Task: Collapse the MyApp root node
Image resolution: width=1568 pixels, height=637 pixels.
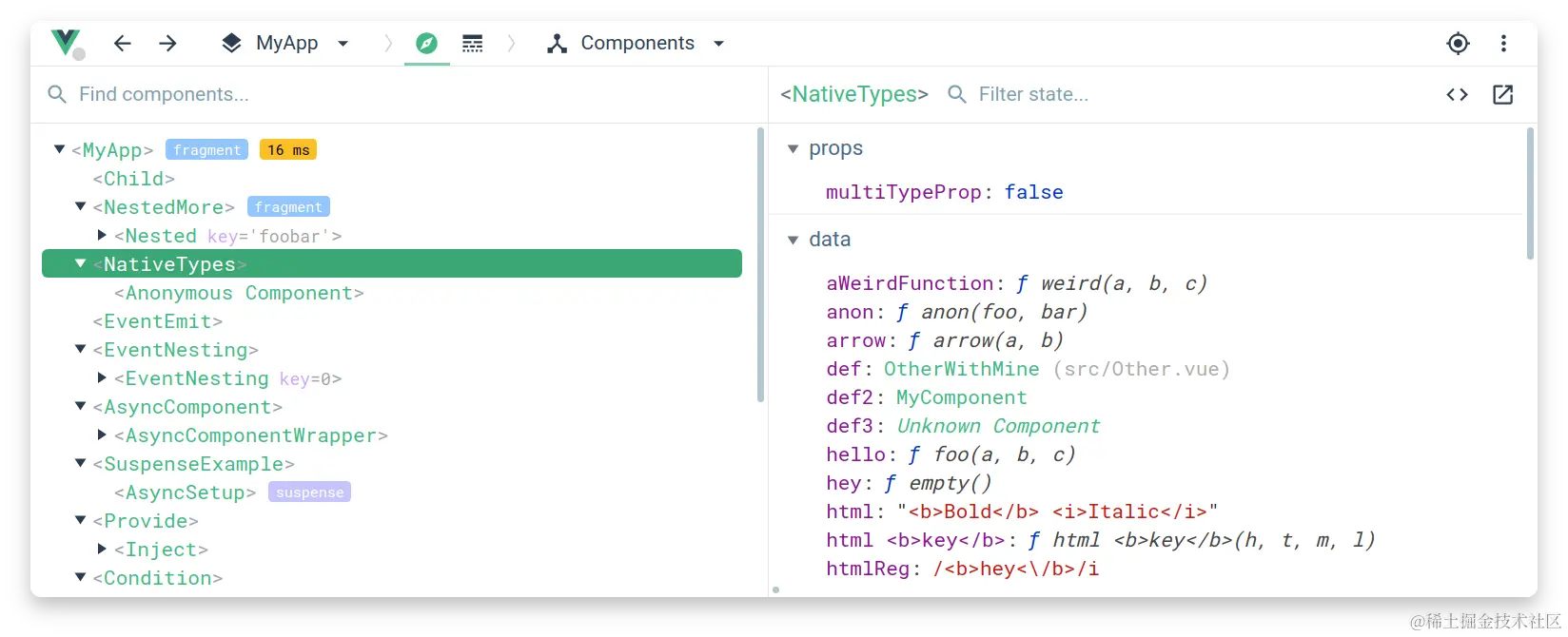Action: [59, 149]
